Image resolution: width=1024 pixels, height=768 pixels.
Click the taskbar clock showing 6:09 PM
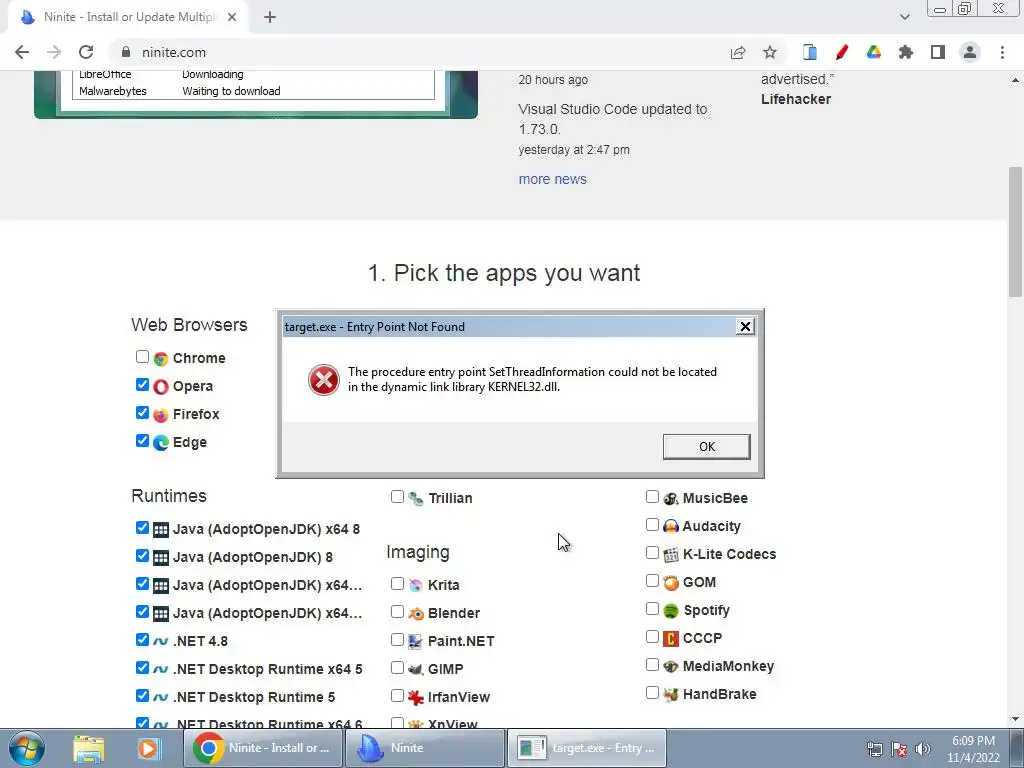click(973, 749)
